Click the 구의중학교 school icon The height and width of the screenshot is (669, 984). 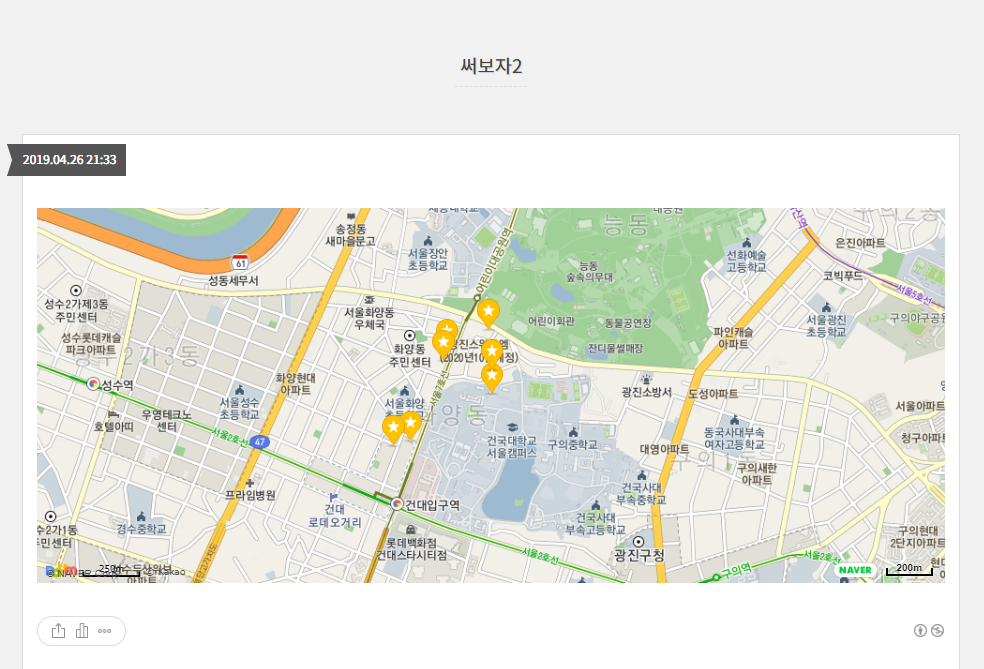tap(573, 432)
